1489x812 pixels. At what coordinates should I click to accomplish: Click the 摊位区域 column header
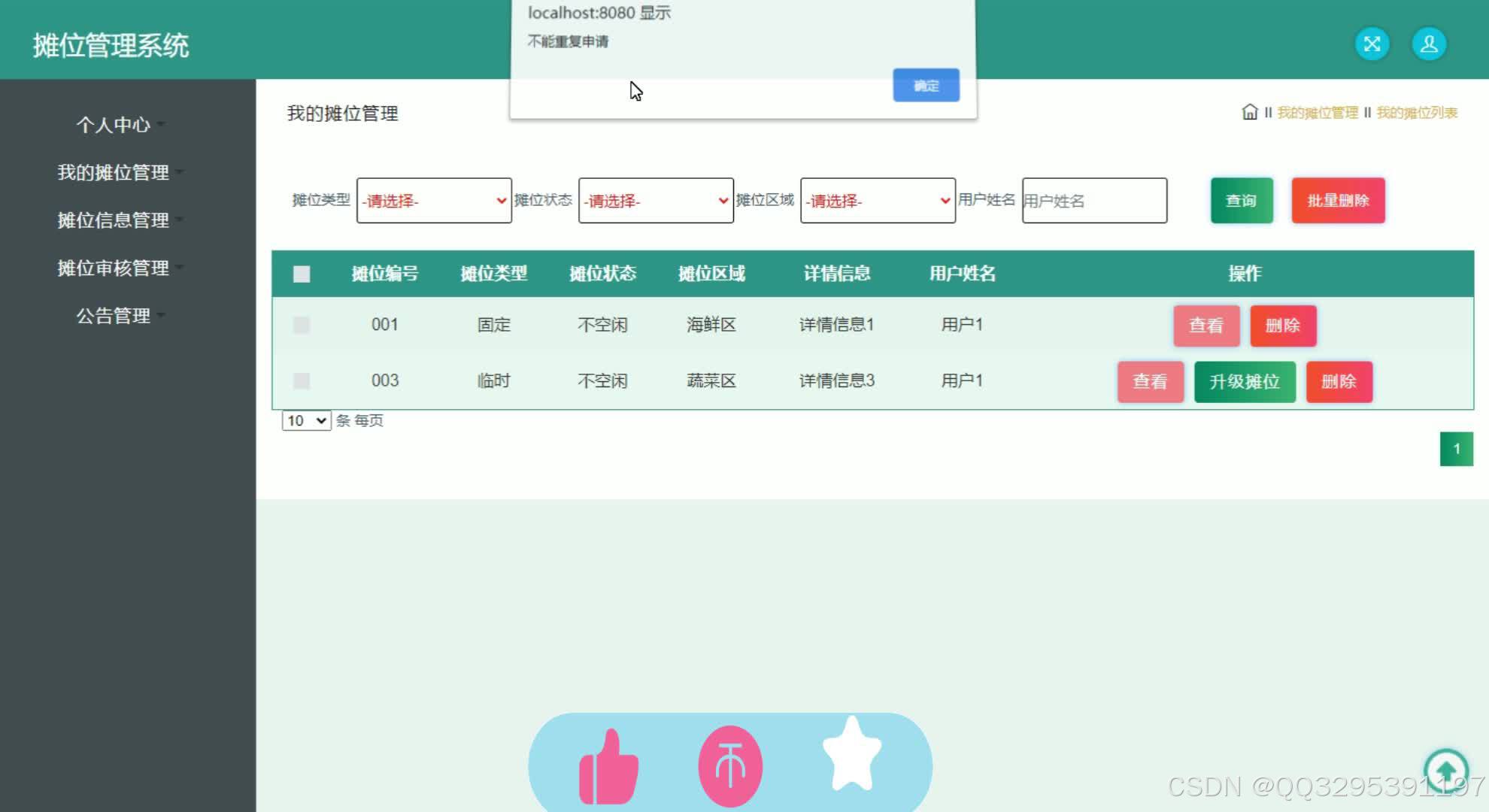(x=711, y=274)
